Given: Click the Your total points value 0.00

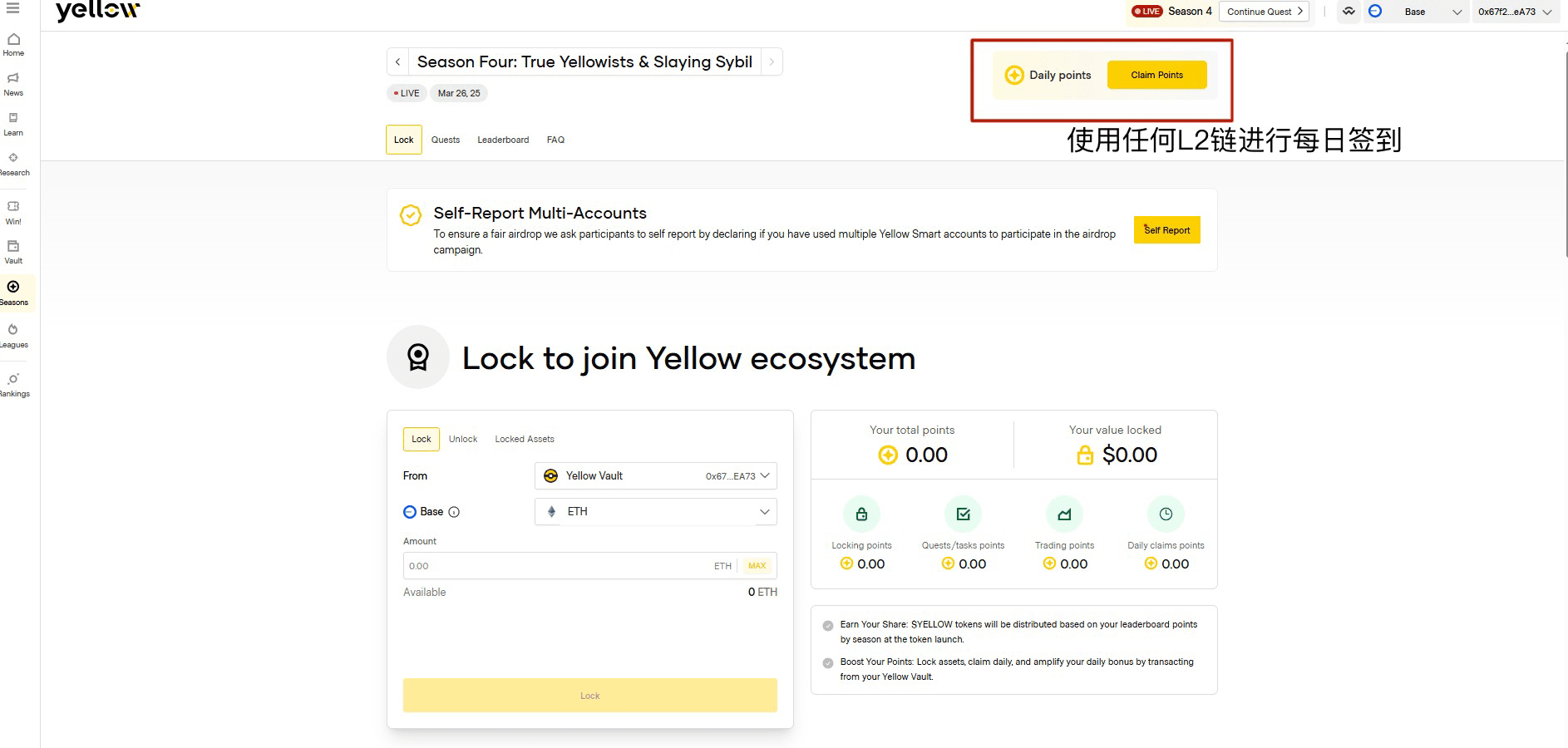Looking at the screenshot, I should pyautogui.click(x=926, y=455).
